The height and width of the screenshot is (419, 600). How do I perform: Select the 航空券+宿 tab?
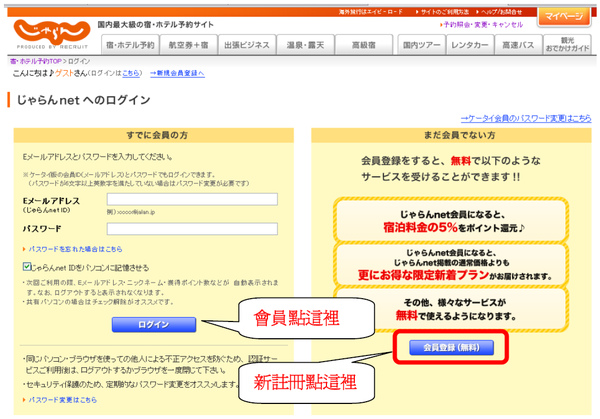[x=189, y=45]
